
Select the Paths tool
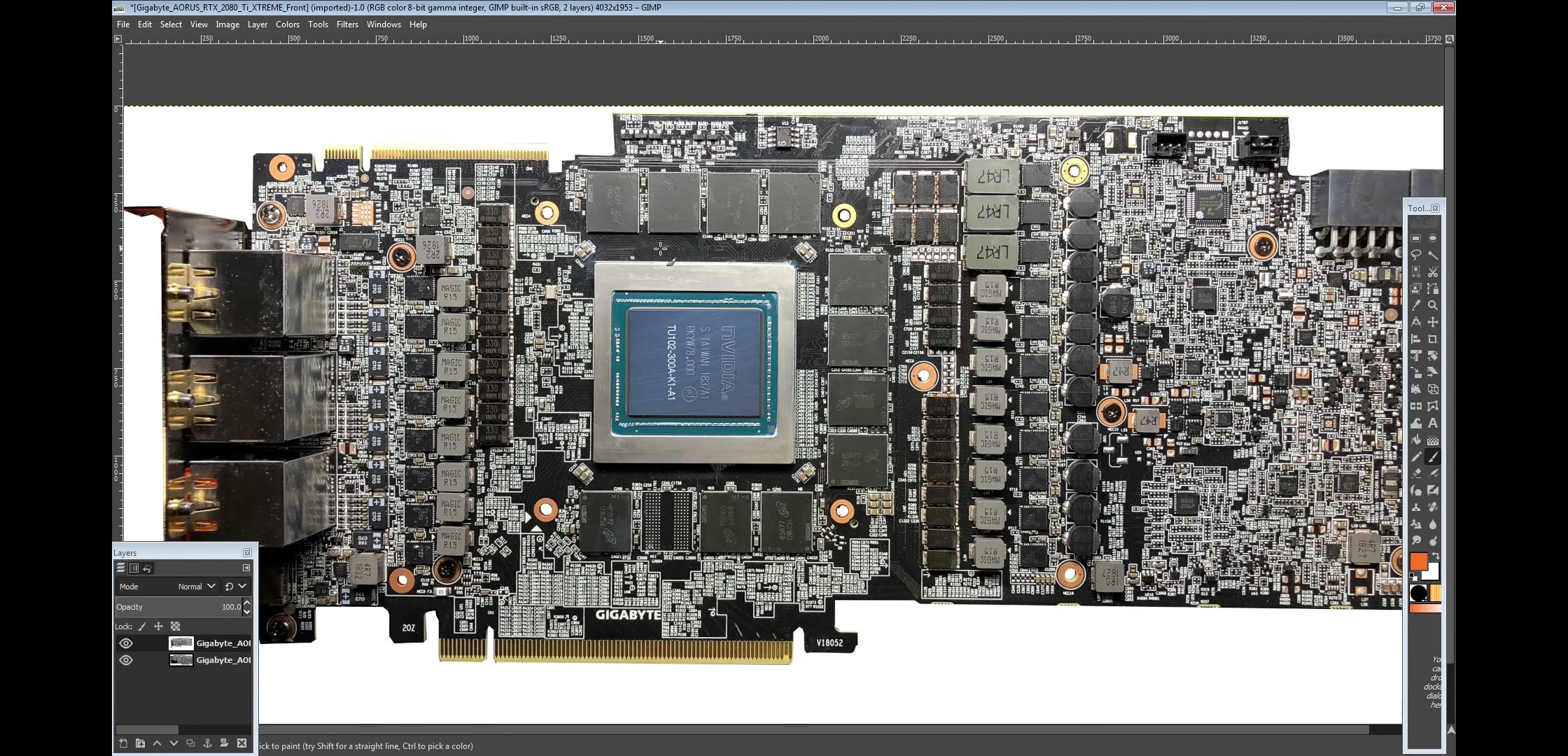[x=1432, y=288]
